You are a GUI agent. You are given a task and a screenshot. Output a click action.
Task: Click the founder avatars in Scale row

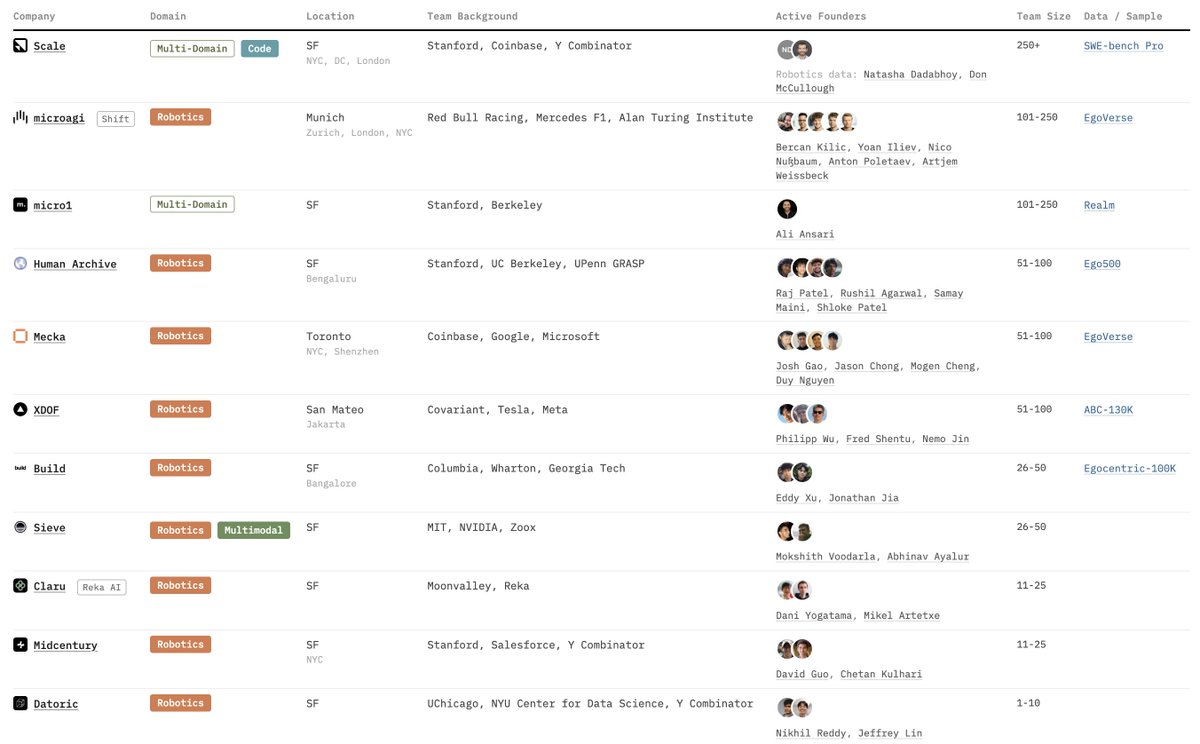[795, 50]
